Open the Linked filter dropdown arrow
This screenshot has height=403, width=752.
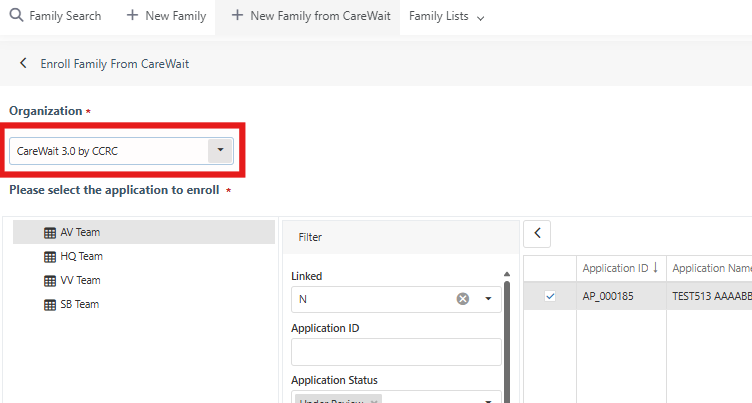coord(488,299)
